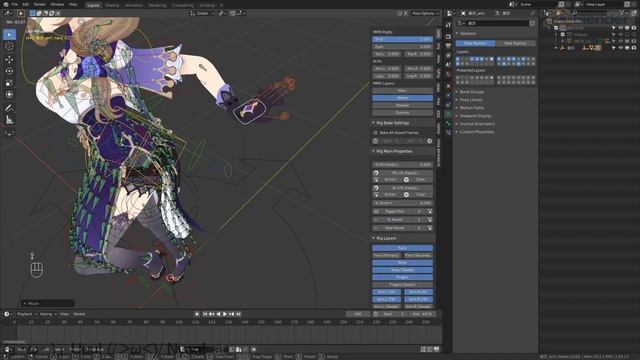This screenshot has height=360, width=640.
Task: Click the Blender logo menu icon
Action: point(6,4)
